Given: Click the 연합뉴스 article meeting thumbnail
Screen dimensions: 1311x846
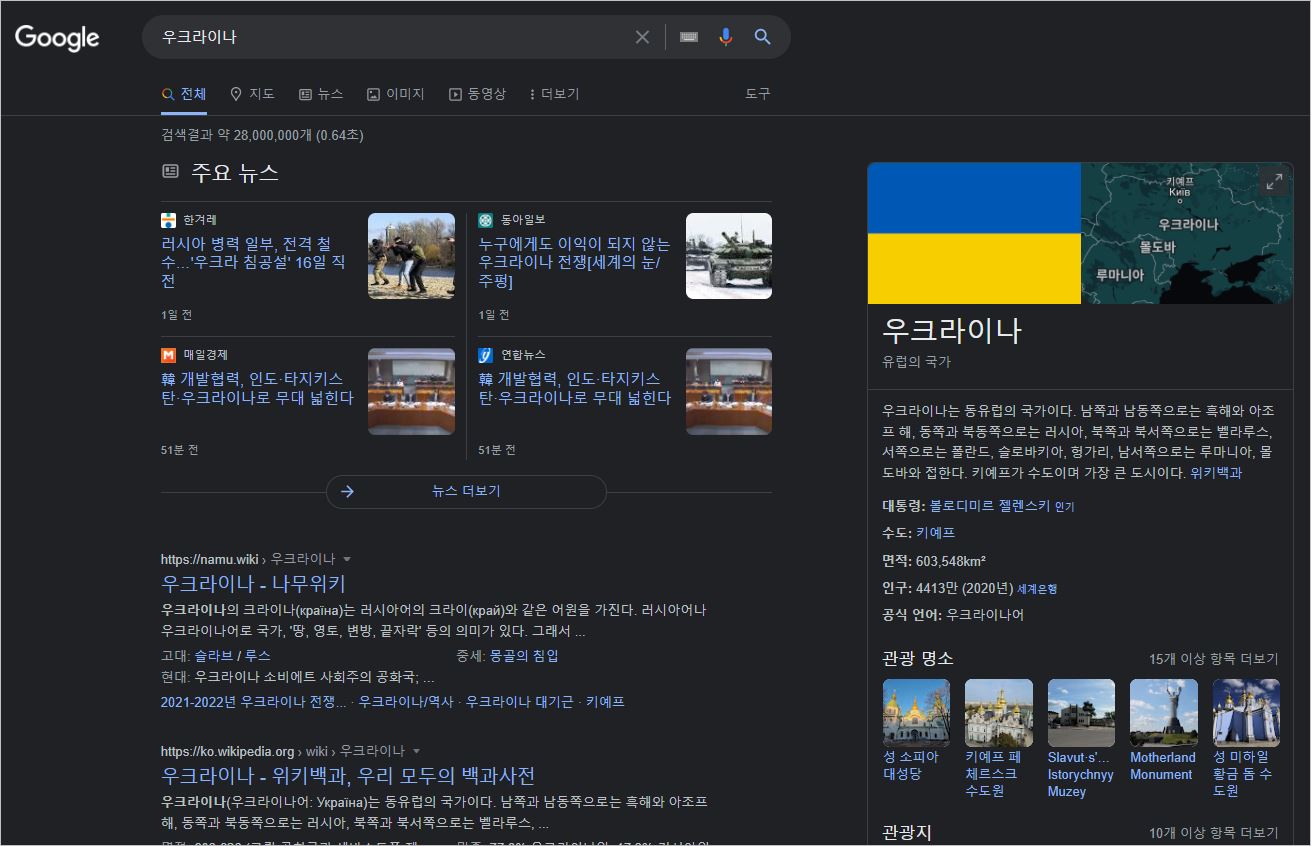Looking at the screenshot, I should pyautogui.click(x=729, y=391).
